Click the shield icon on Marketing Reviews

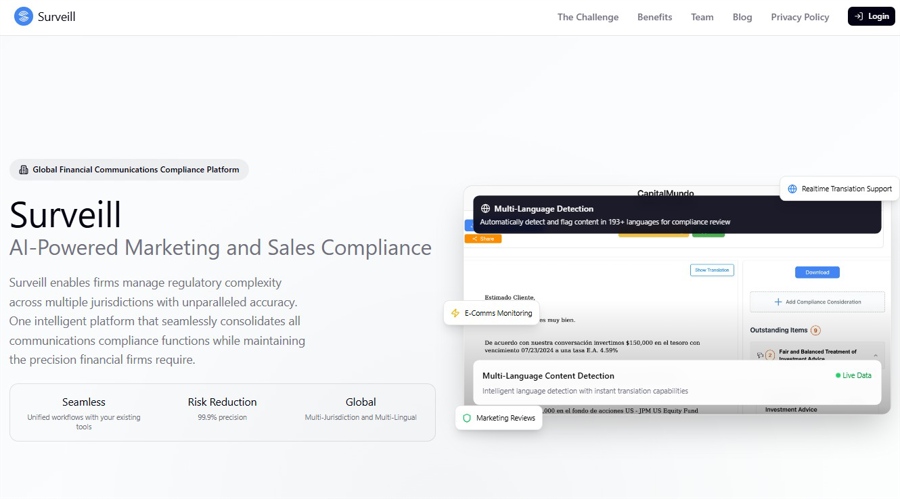click(467, 418)
